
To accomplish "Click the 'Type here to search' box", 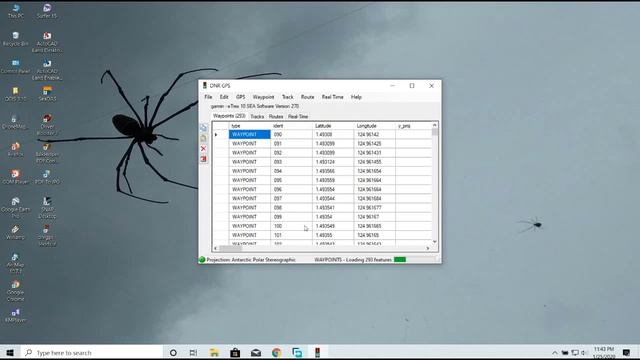I will 92,353.
